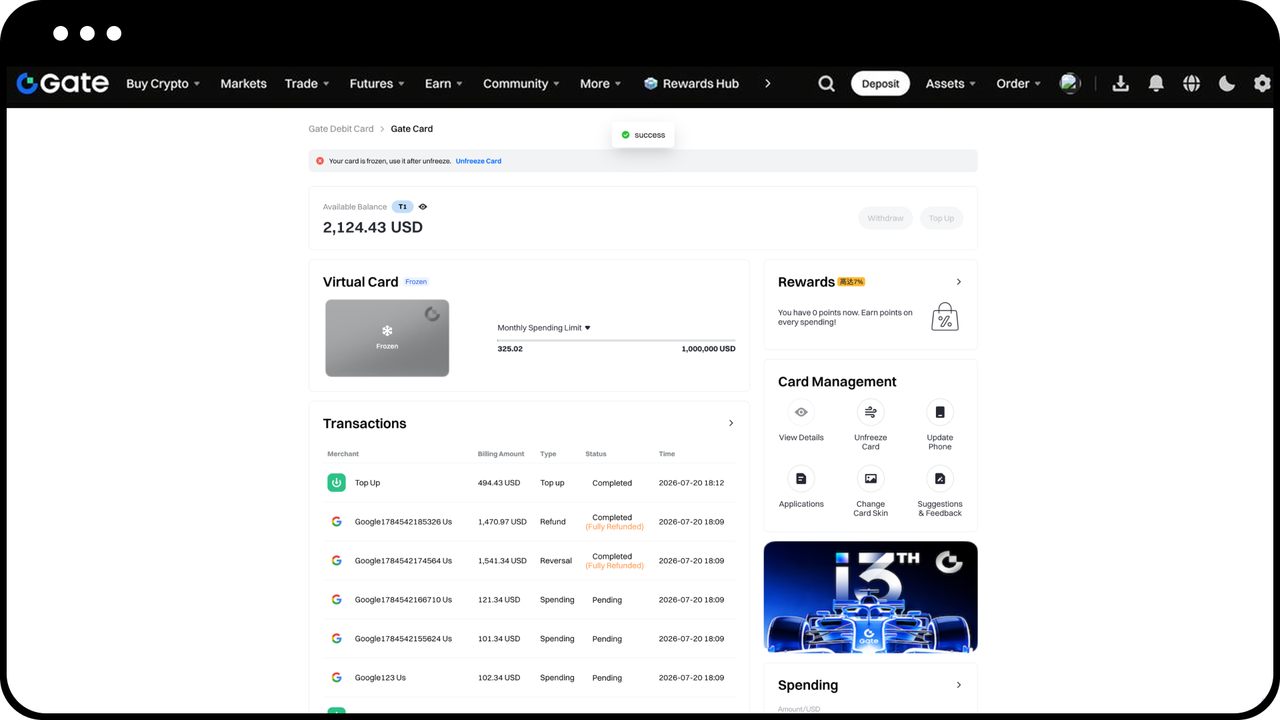Viewport: 1280px width, 720px height.
Task: Click Google icon for 121.34 USD spending
Action: click(336, 600)
